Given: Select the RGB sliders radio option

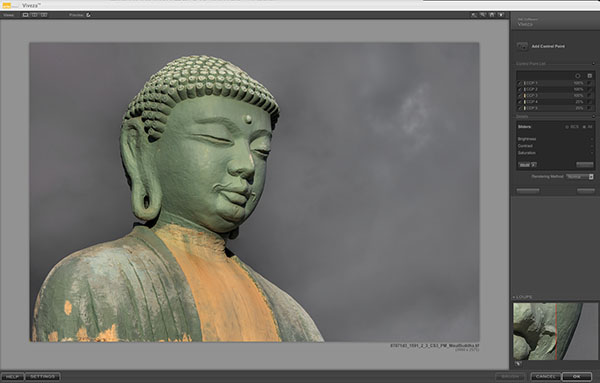Looking at the screenshot, I should (567, 127).
